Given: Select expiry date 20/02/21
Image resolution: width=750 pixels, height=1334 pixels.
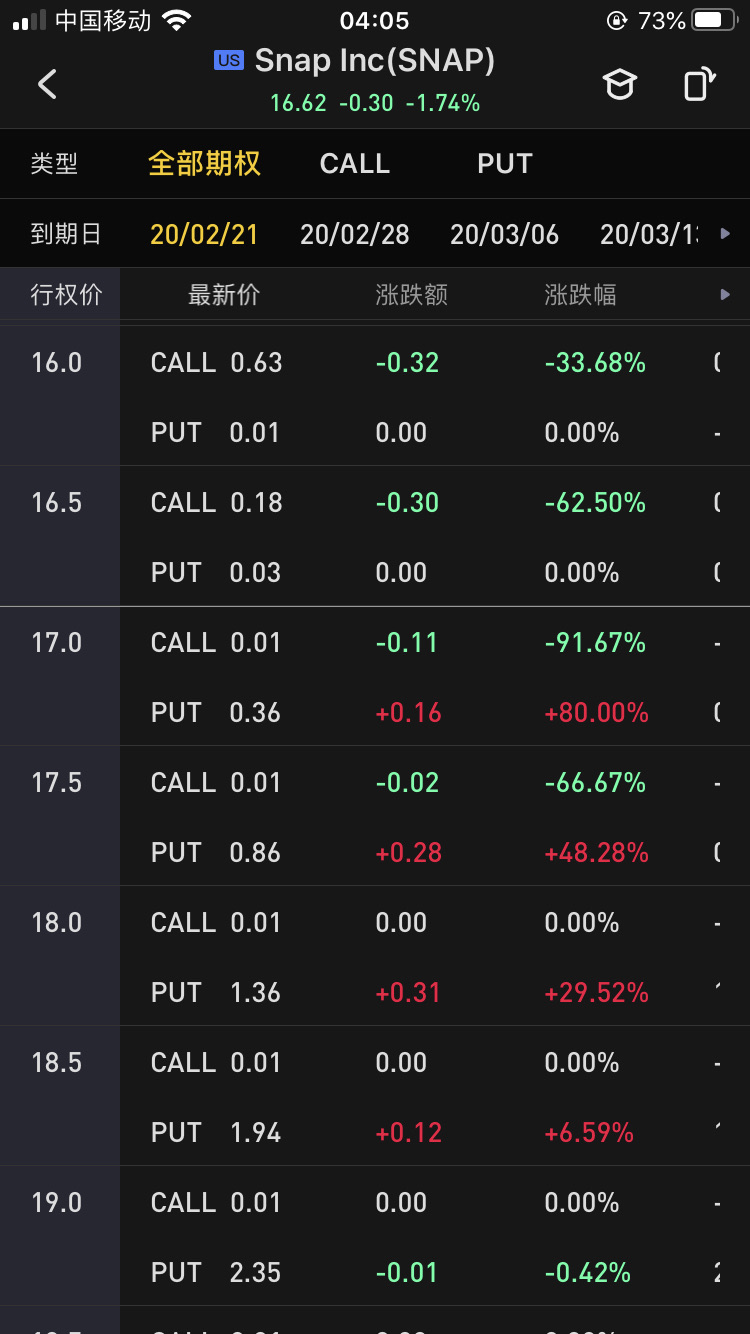Looking at the screenshot, I should point(204,234).
